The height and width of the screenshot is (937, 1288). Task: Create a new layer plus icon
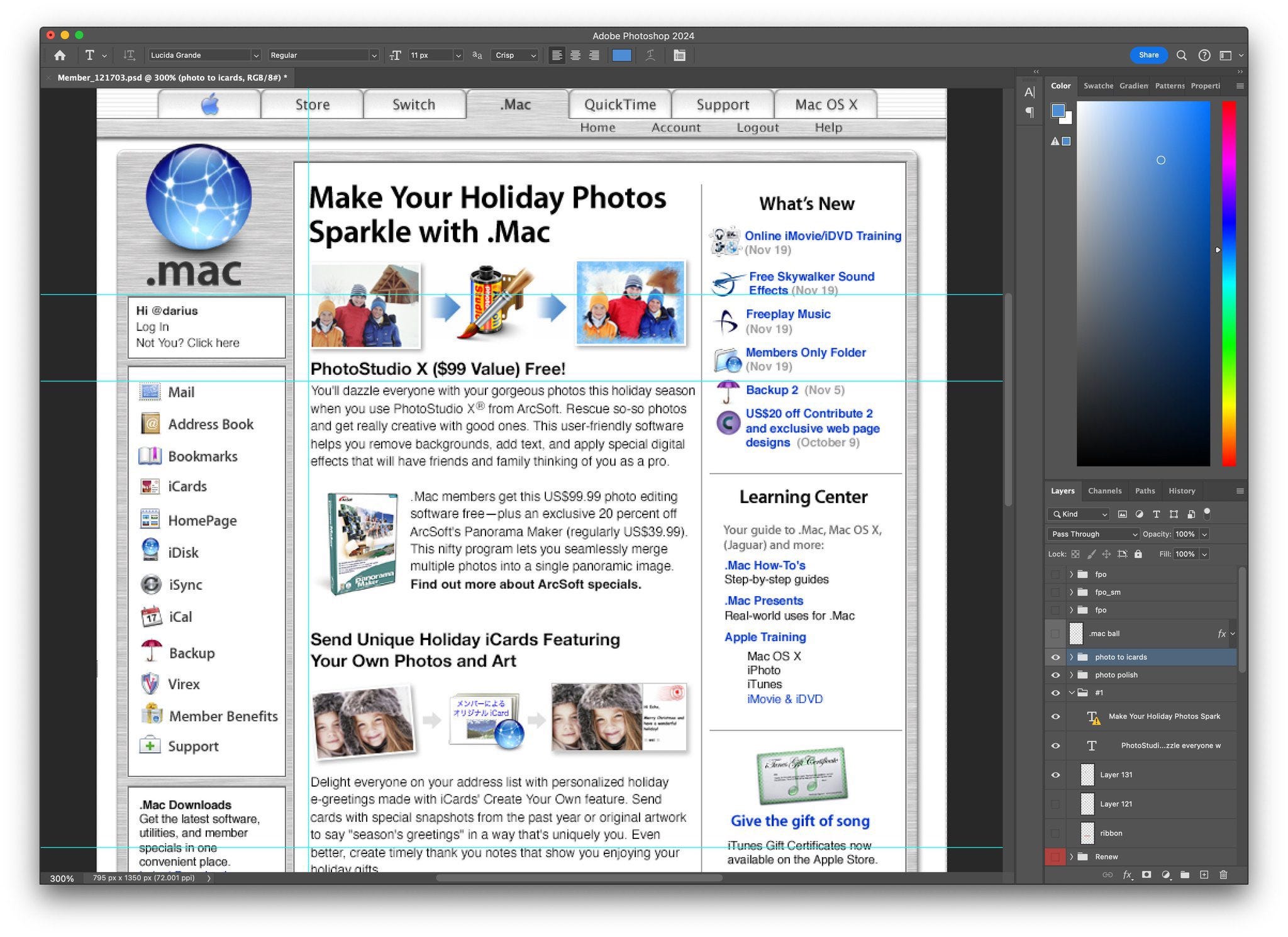[x=1204, y=875]
